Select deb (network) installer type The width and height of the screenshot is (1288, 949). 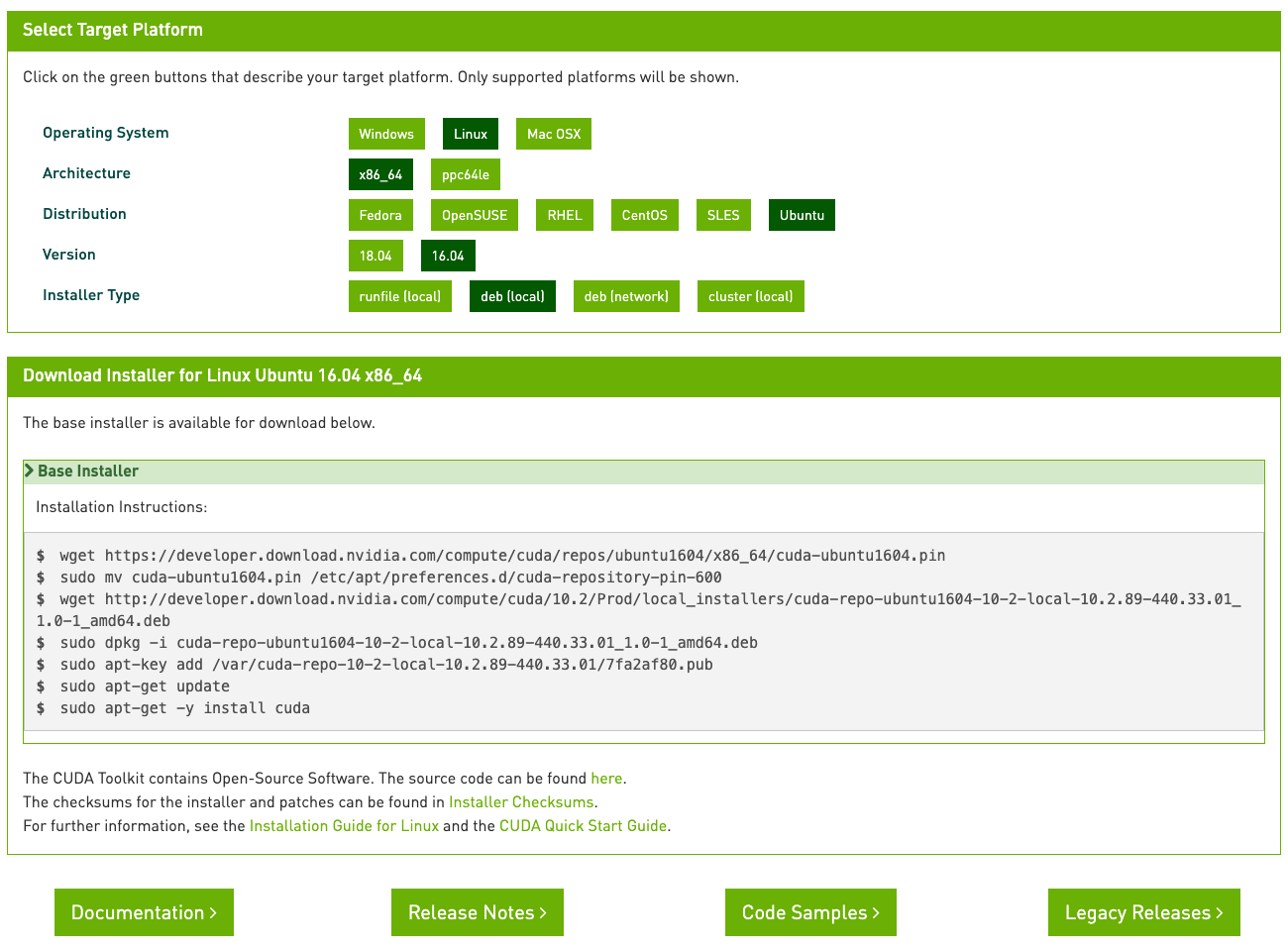626,296
